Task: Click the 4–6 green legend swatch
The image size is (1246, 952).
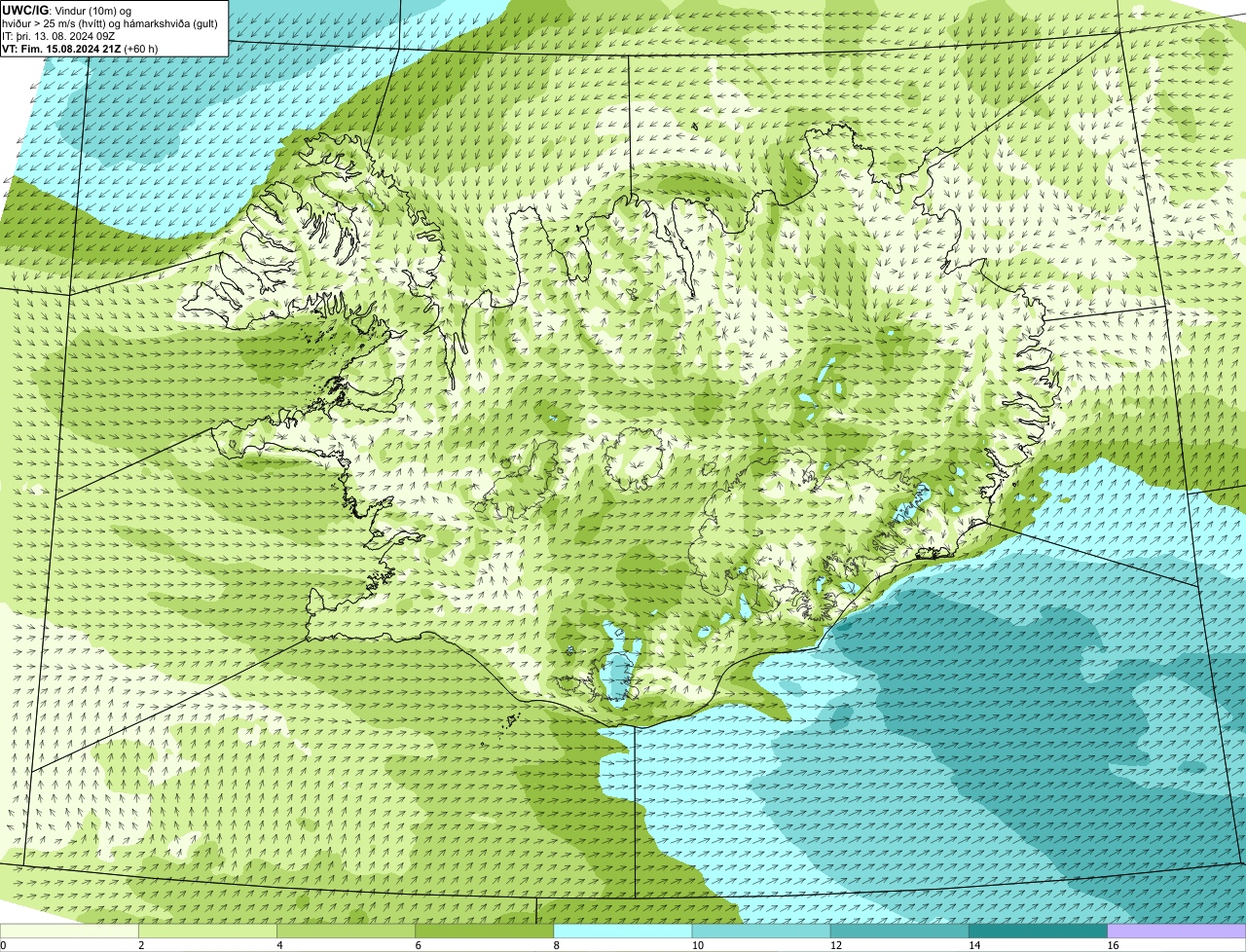Action: tap(347, 932)
